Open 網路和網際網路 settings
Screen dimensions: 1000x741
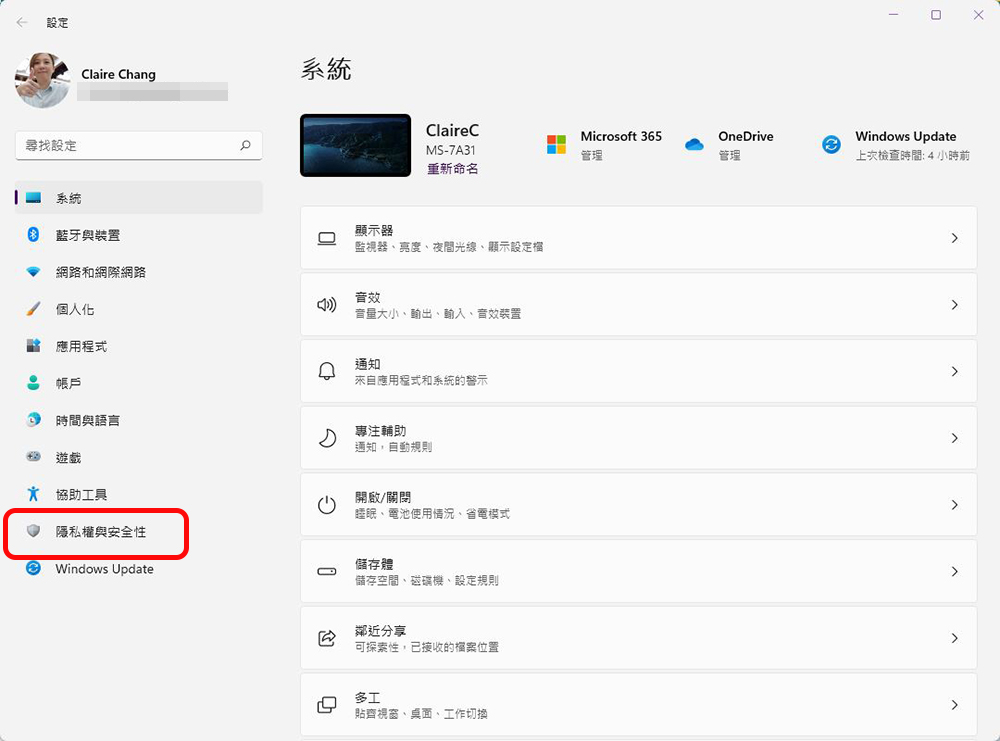pyautogui.click(x=138, y=272)
